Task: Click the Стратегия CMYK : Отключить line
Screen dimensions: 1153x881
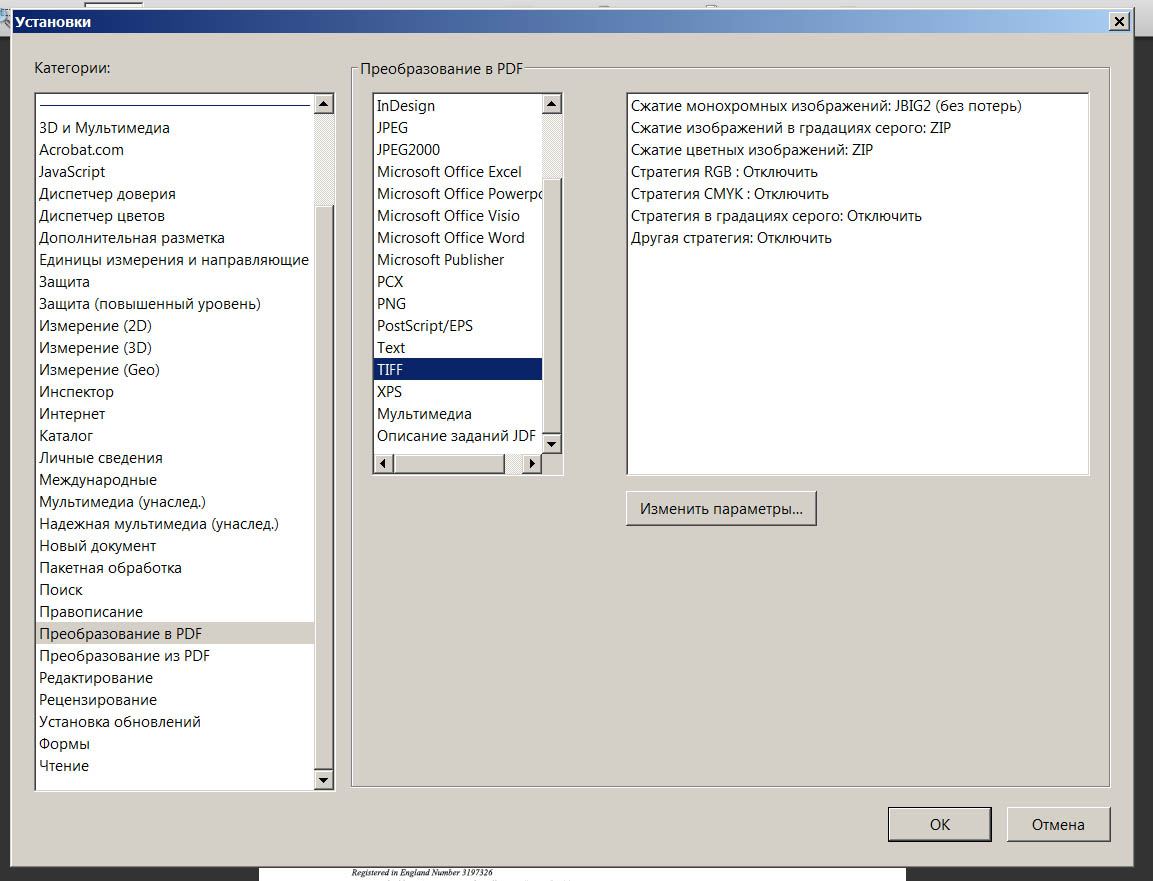Action: 729,193
